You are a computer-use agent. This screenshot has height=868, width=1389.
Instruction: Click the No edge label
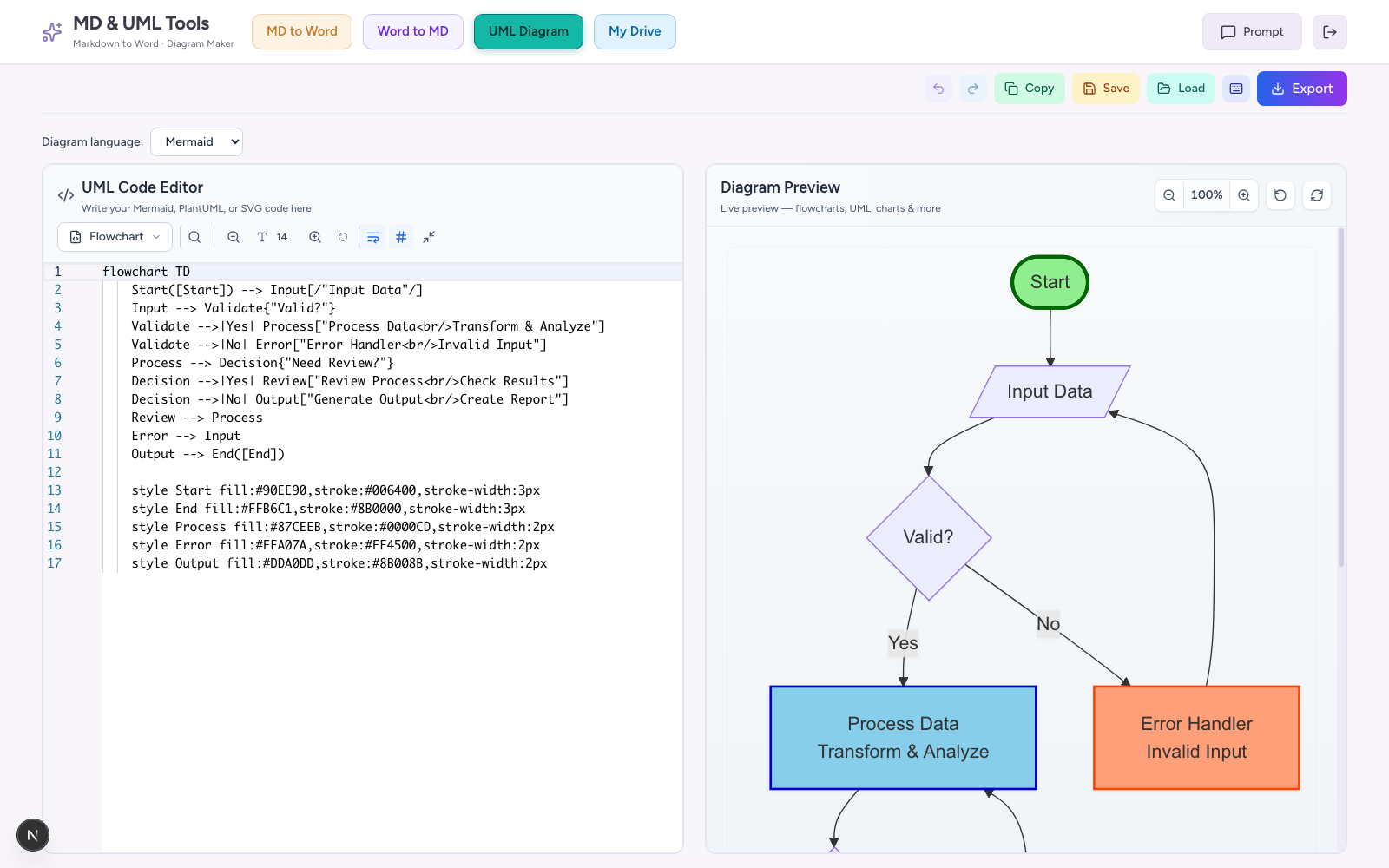tap(1048, 624)
